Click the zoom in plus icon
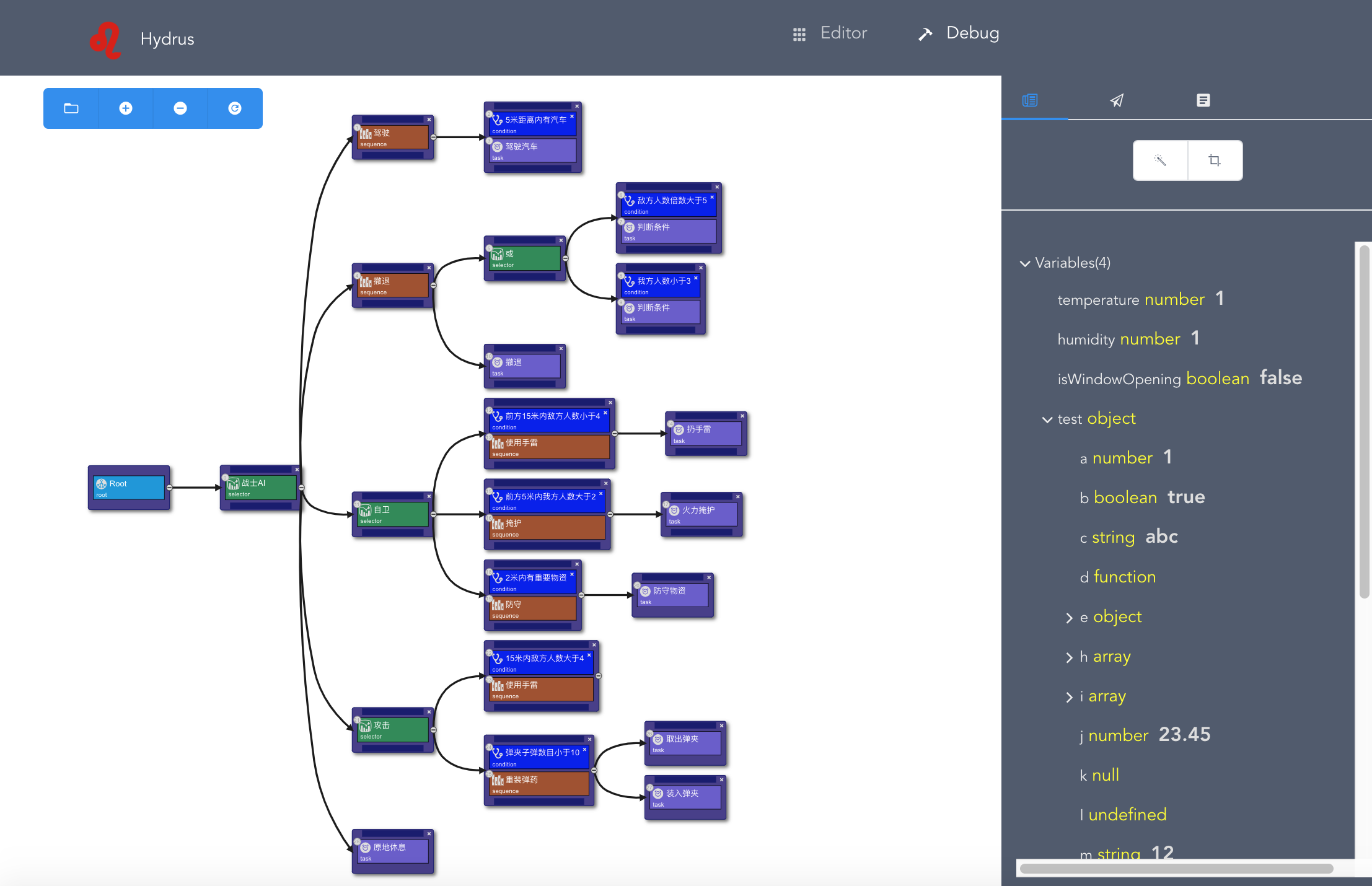Image resolution: width=1372 pixels, height=886 pixels. [126, 108]
